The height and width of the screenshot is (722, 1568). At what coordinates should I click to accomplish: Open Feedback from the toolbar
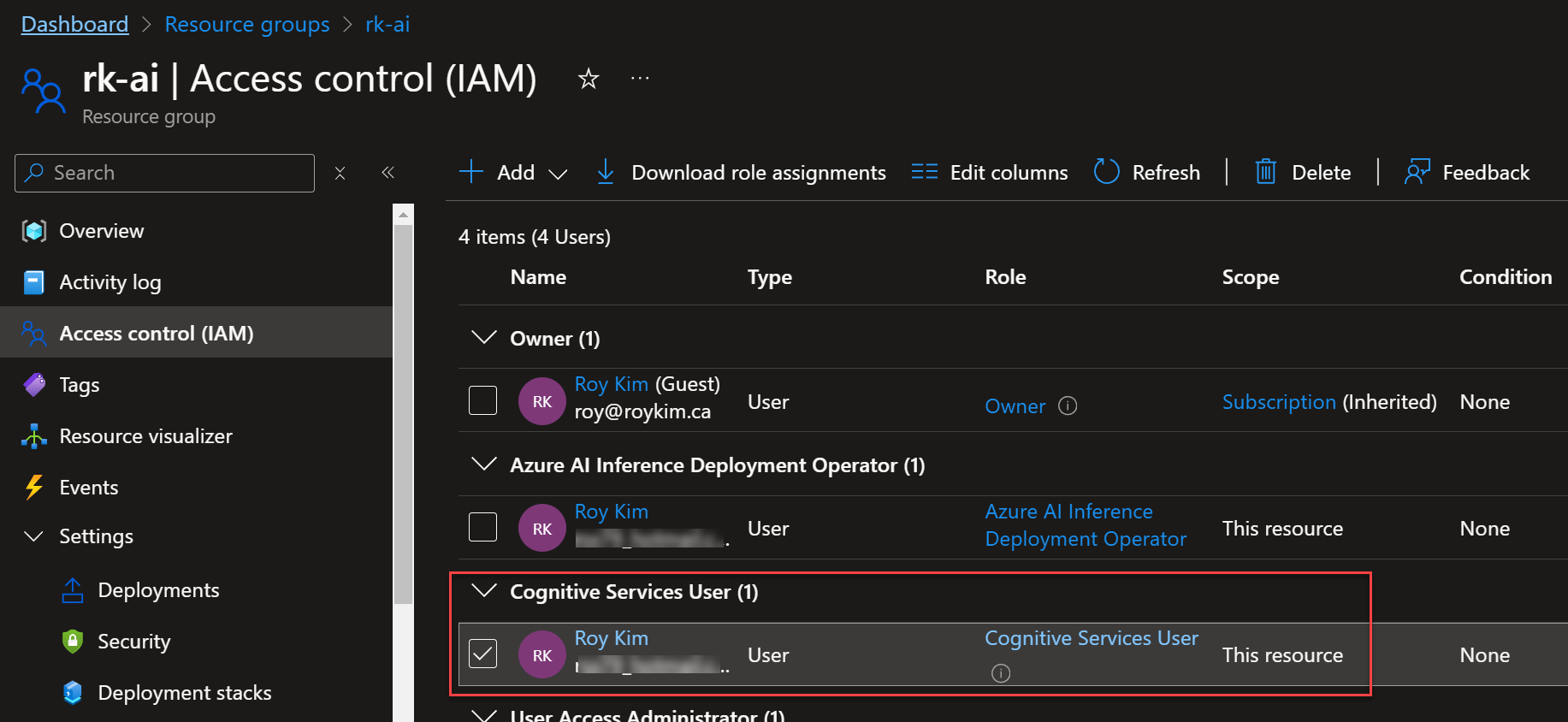tap(1466, 173)
